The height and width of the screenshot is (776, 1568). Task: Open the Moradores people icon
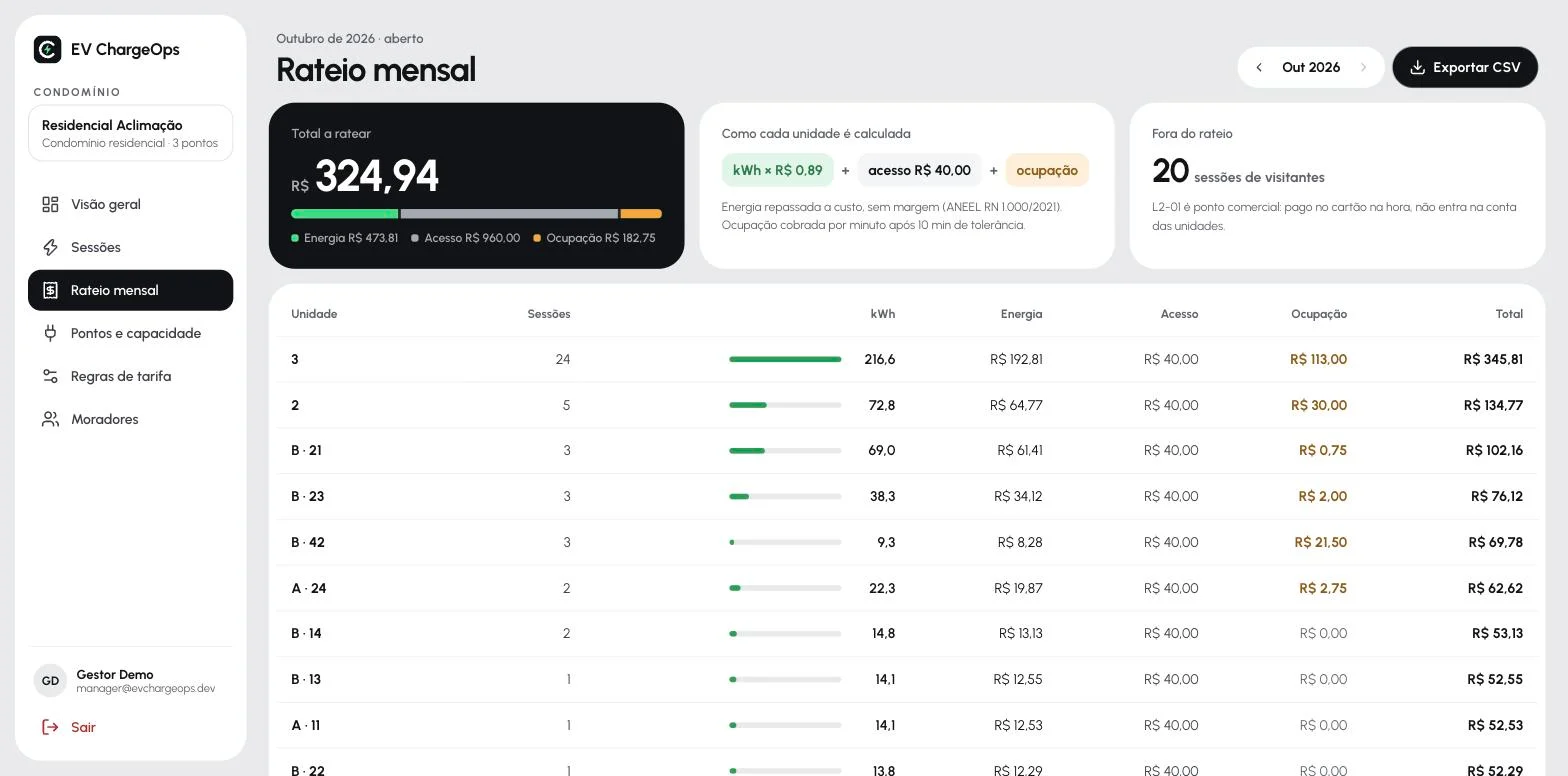(x=50, y=419)
